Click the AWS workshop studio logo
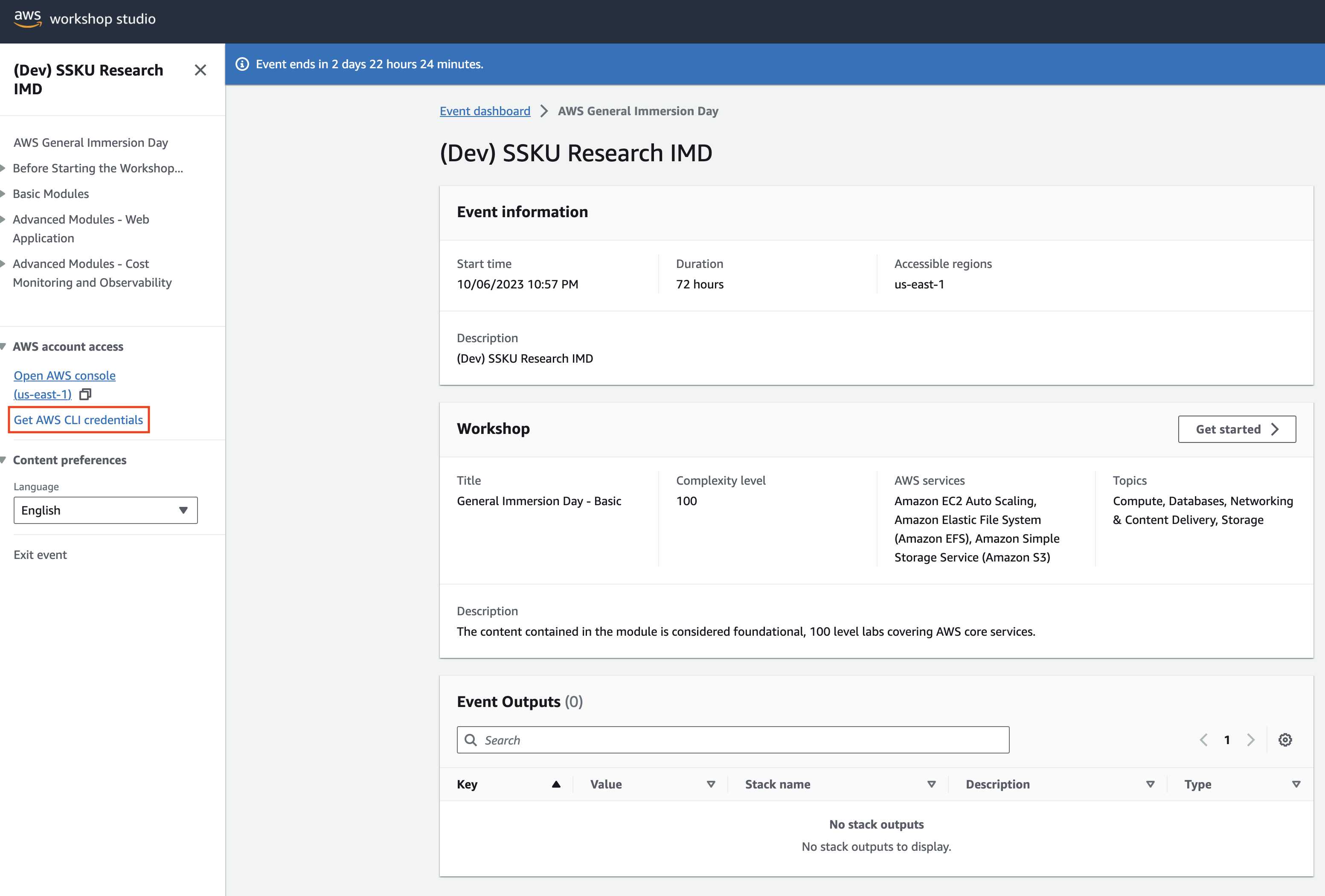 coord(84,18)
